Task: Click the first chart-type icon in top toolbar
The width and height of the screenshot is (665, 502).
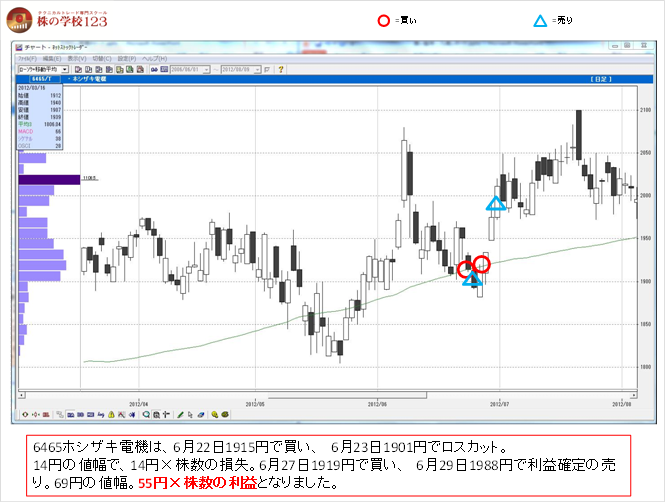Action: click(79, 69)
